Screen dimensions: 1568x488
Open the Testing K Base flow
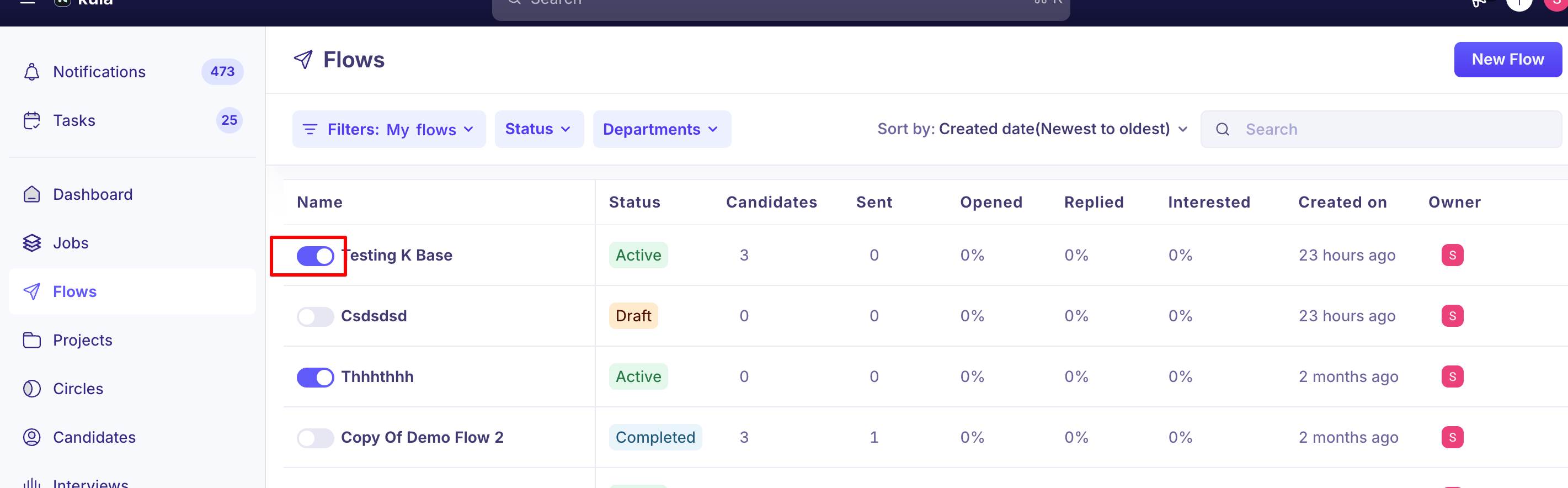(397, 255)
